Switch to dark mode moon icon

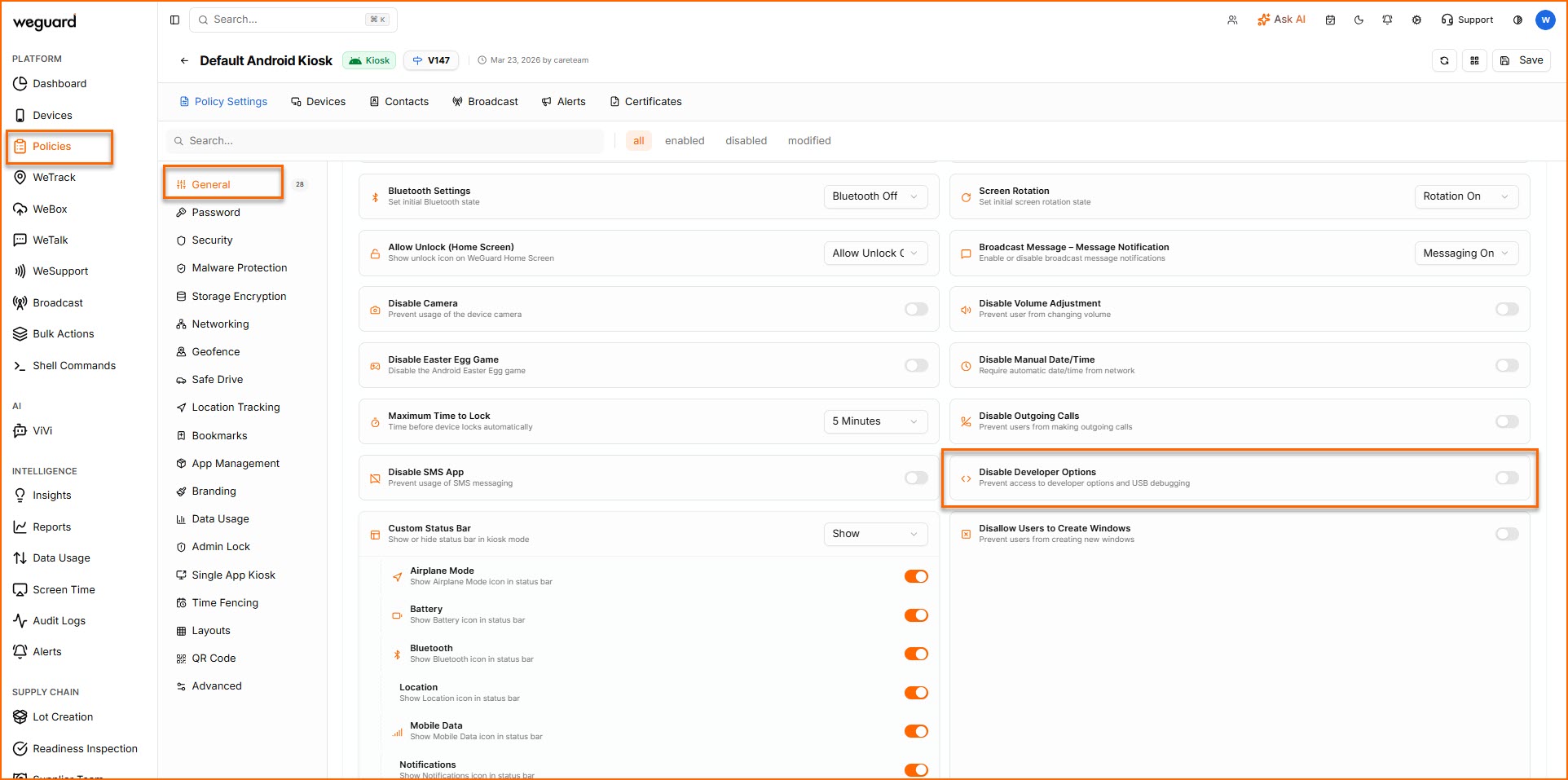click(1359, 20)
